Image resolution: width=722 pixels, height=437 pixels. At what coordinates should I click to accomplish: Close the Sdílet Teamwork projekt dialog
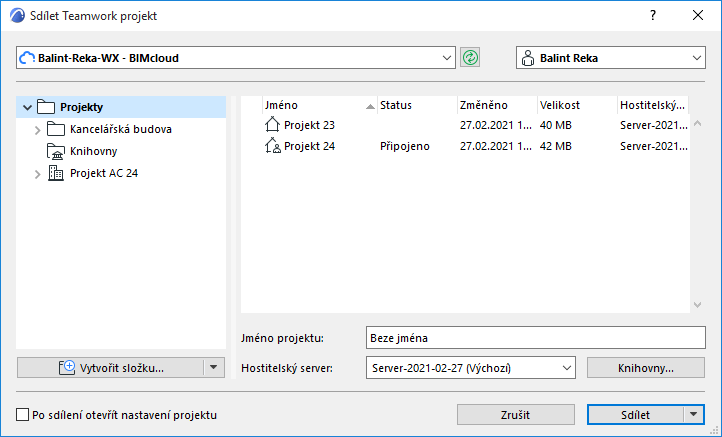tap(698, 15)
